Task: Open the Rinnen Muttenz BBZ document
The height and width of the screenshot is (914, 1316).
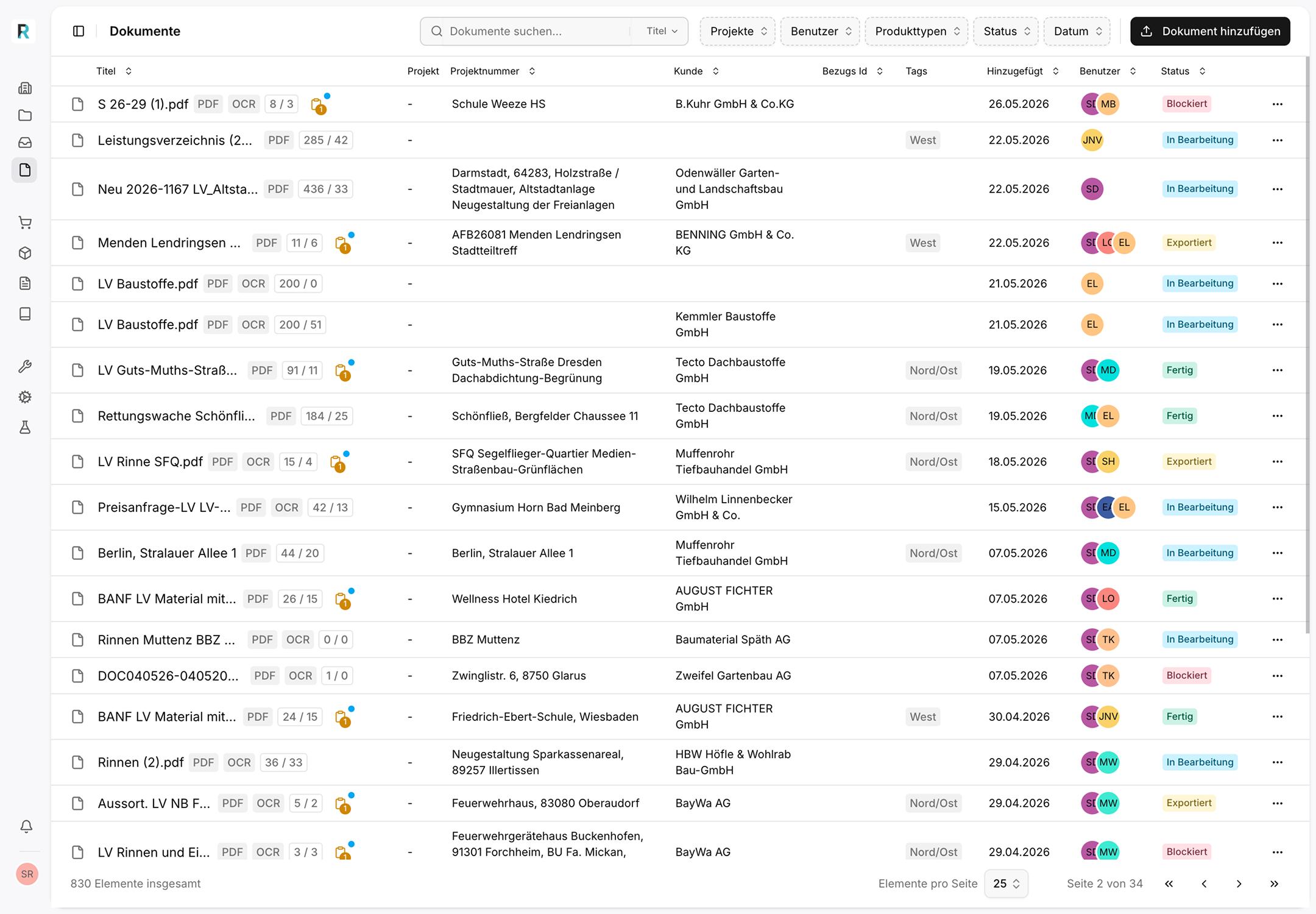Action: tap(166, 640)
